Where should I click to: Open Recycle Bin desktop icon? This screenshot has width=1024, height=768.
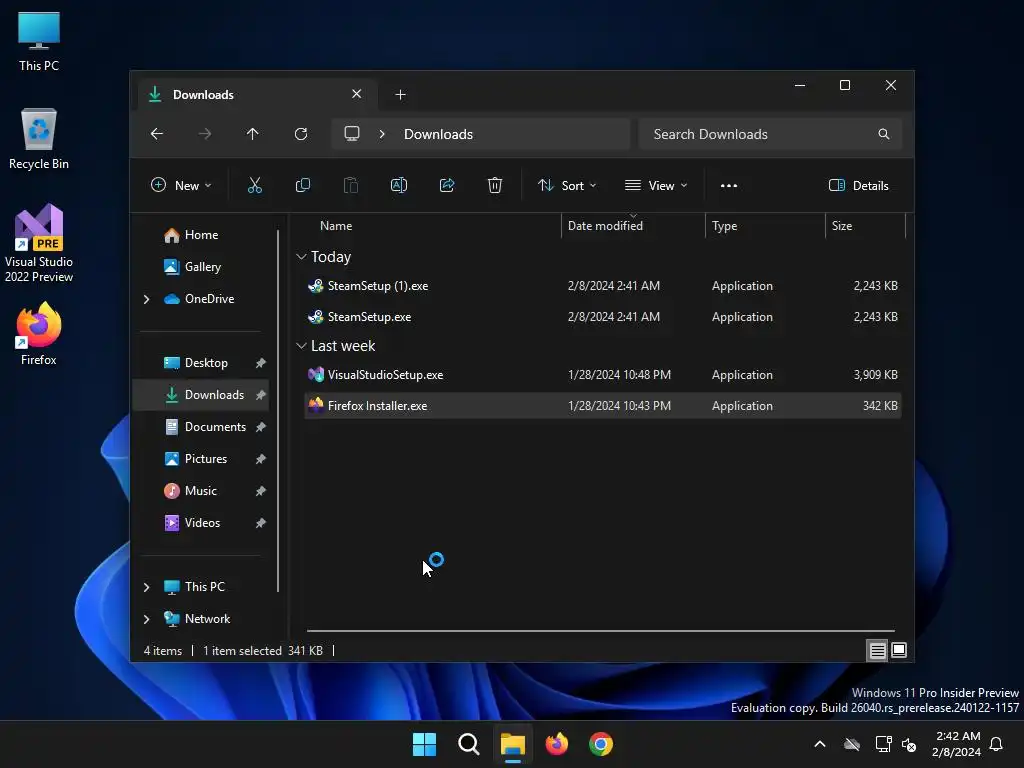coord(39,139)
